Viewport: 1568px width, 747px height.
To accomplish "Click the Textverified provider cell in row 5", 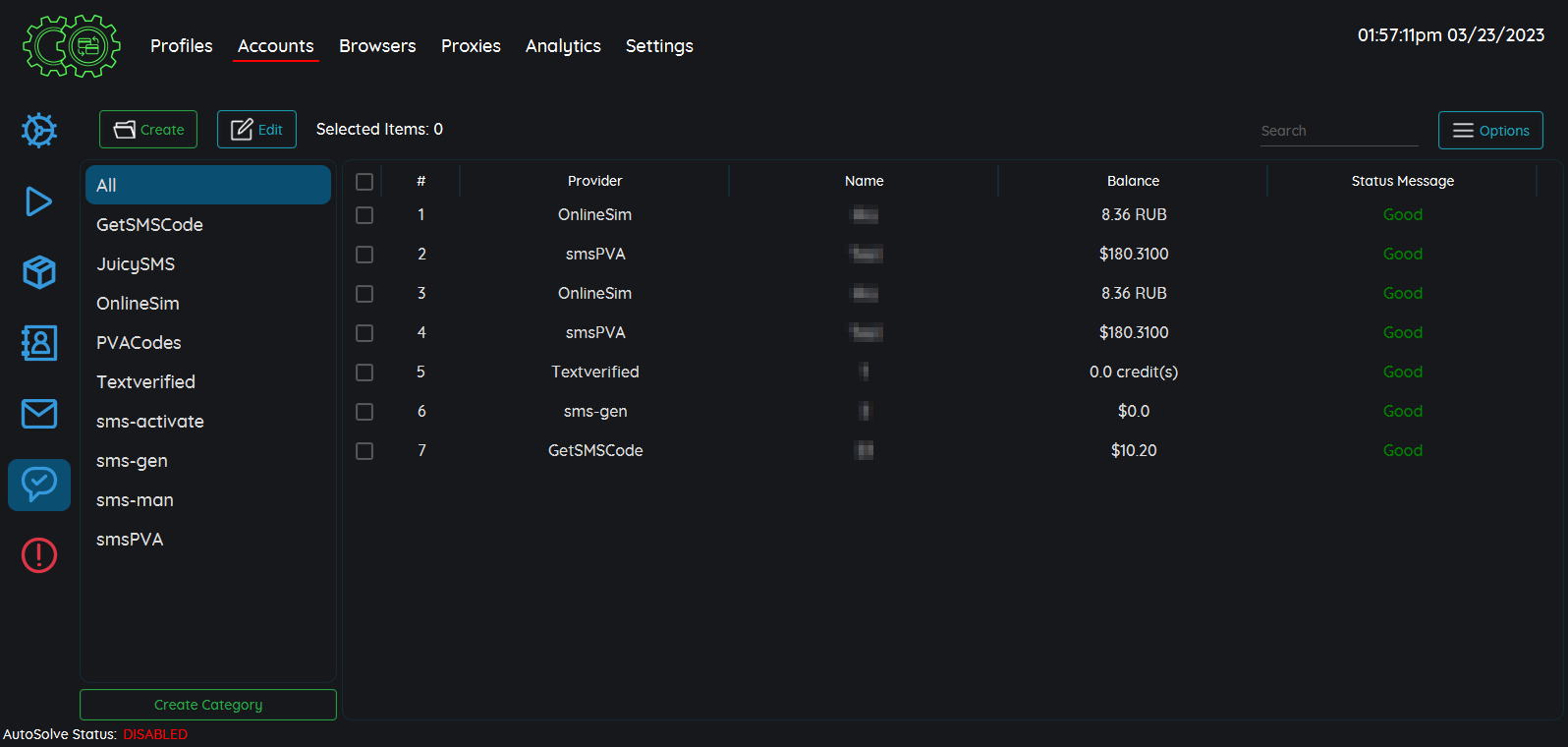I will [x=594, y=372].
